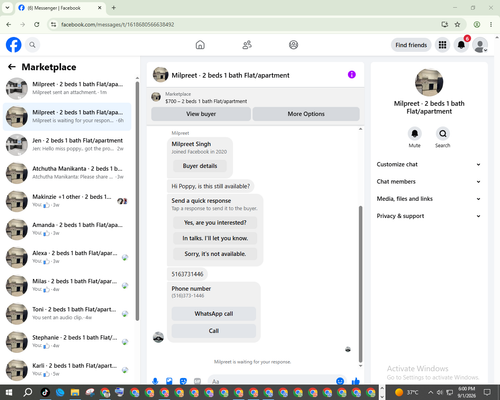Open Windows taskbar search
The image size is (500, 400).
(x=28, y=392)
